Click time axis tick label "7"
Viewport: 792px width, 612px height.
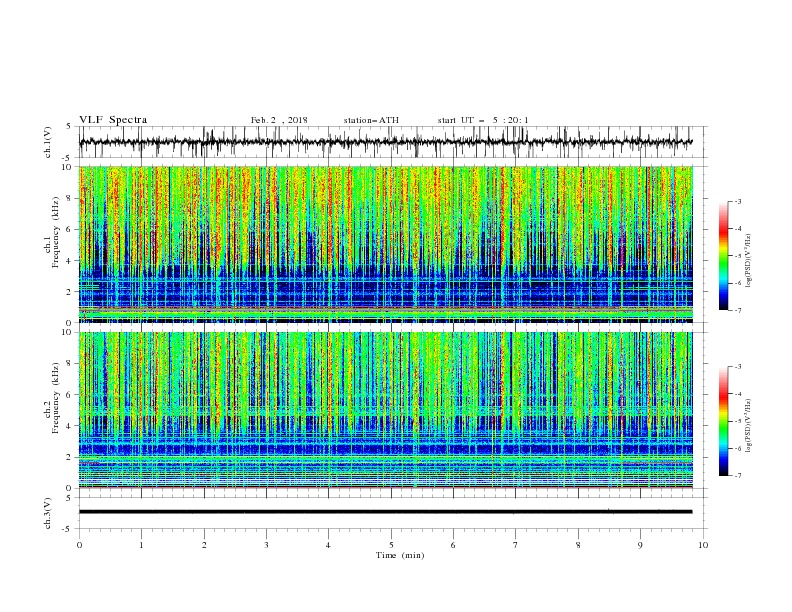(516, 545)
